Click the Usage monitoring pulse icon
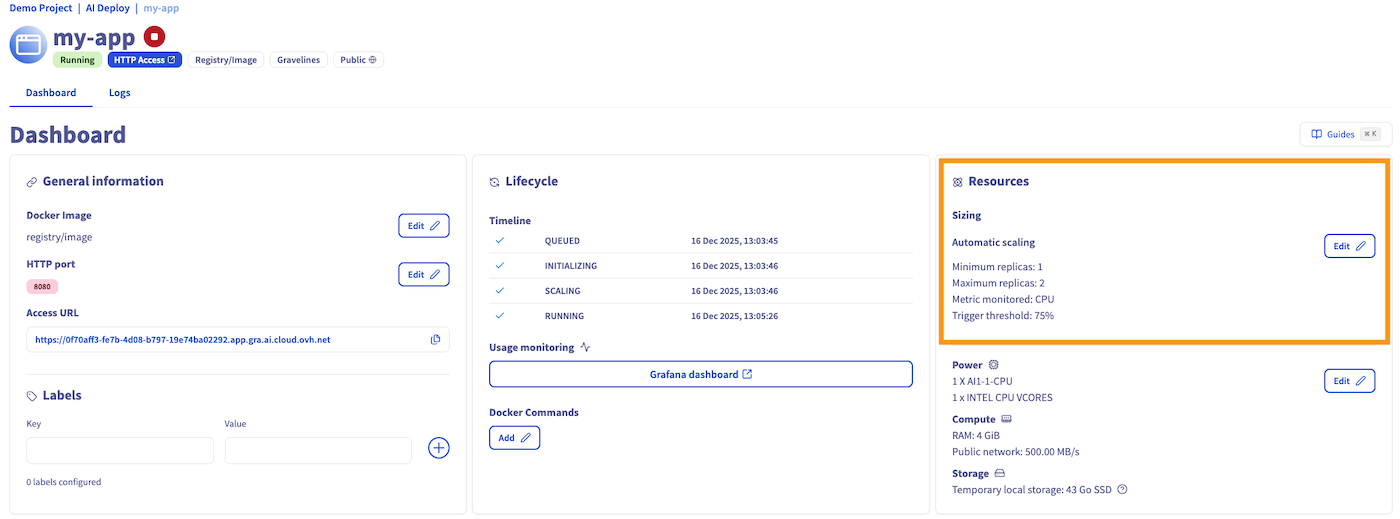1400x519 pixels. pos(586,348)
